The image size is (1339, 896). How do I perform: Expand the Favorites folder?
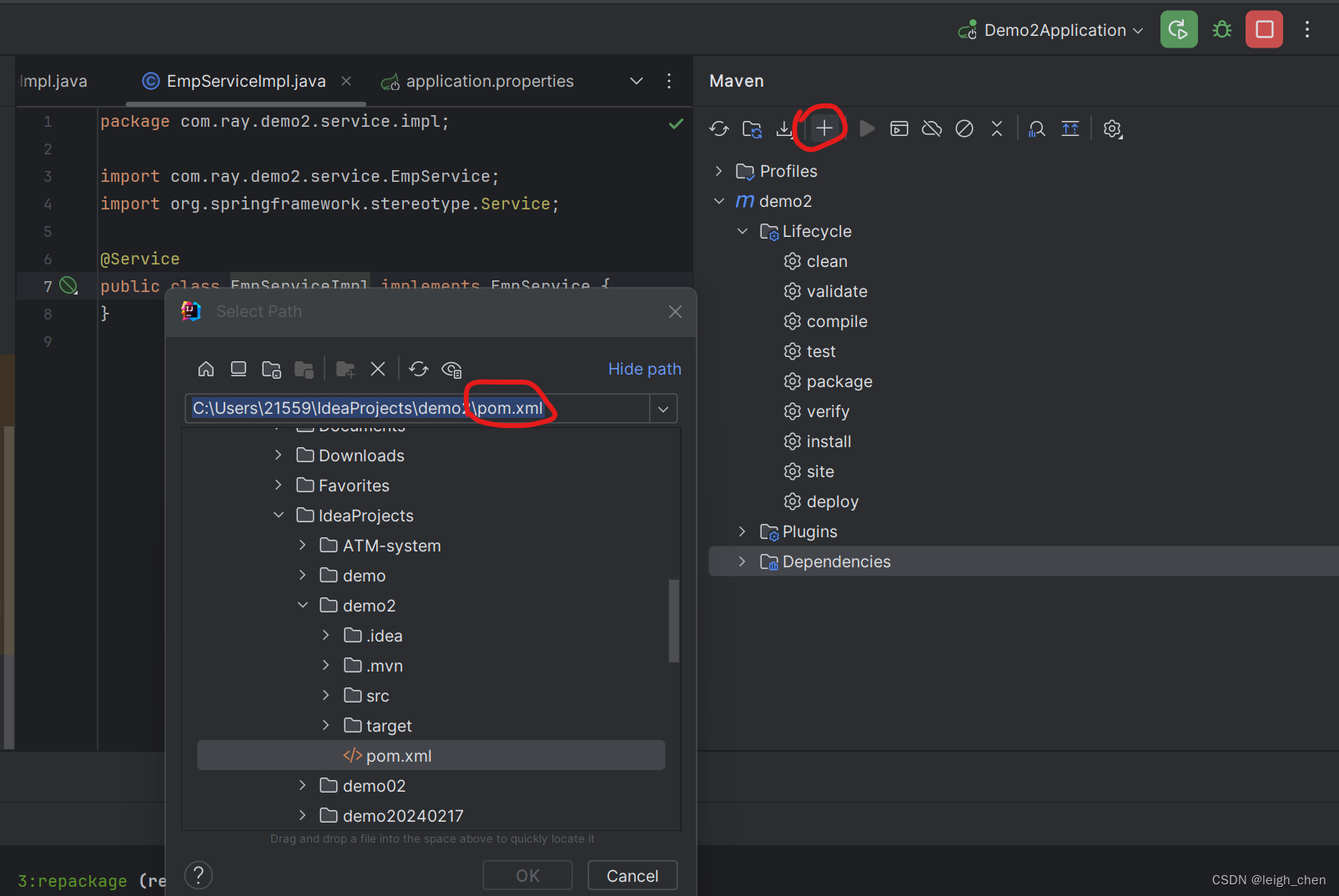[x=279, y=486]
